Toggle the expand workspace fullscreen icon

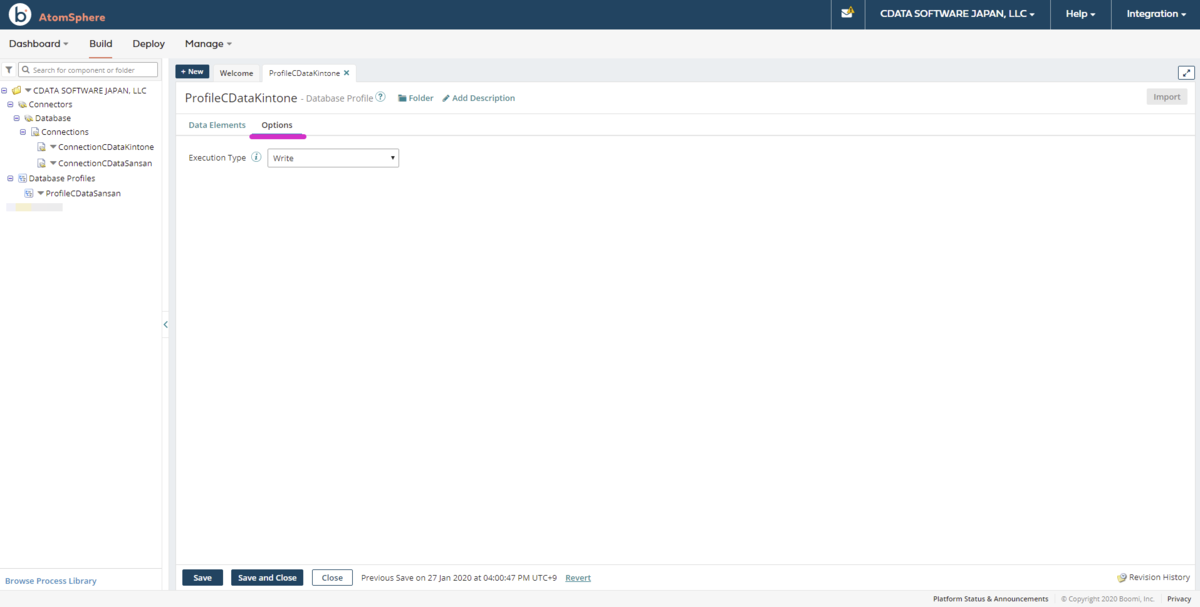1186,72
